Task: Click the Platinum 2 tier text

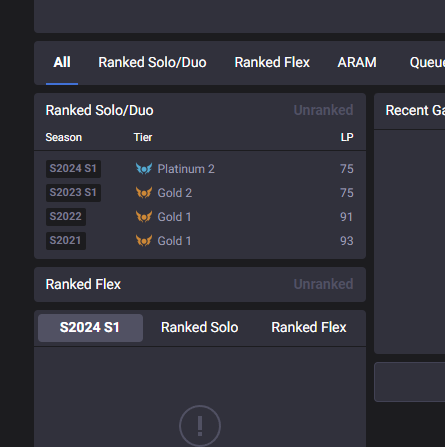Action: (x=186, y=169)
